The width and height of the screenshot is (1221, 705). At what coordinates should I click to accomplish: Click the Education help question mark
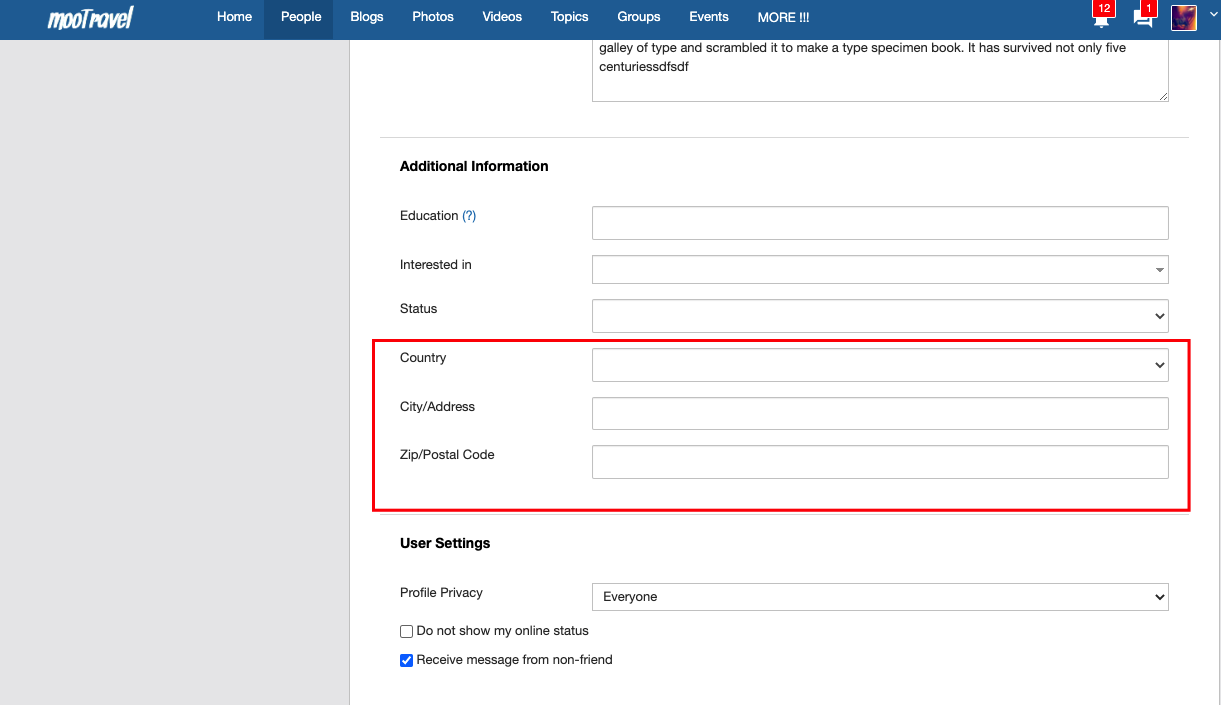469,216
